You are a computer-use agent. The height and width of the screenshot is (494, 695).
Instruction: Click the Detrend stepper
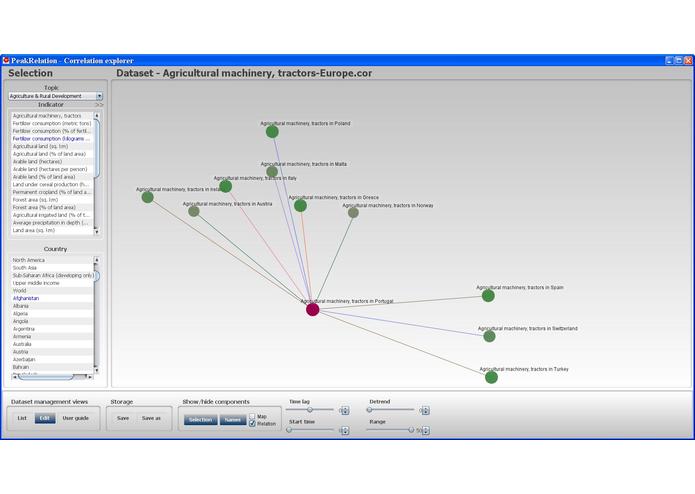426,411
